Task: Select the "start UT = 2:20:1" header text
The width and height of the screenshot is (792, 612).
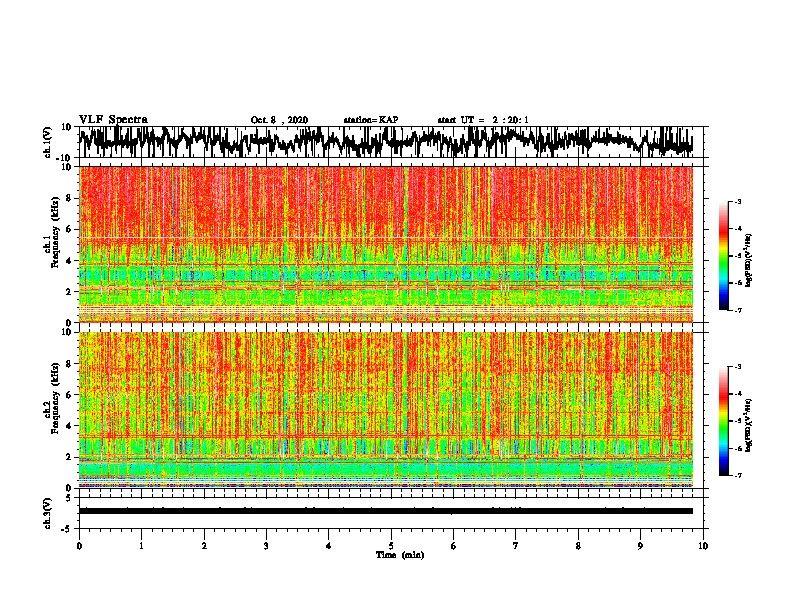Action: tap(483, 120)
